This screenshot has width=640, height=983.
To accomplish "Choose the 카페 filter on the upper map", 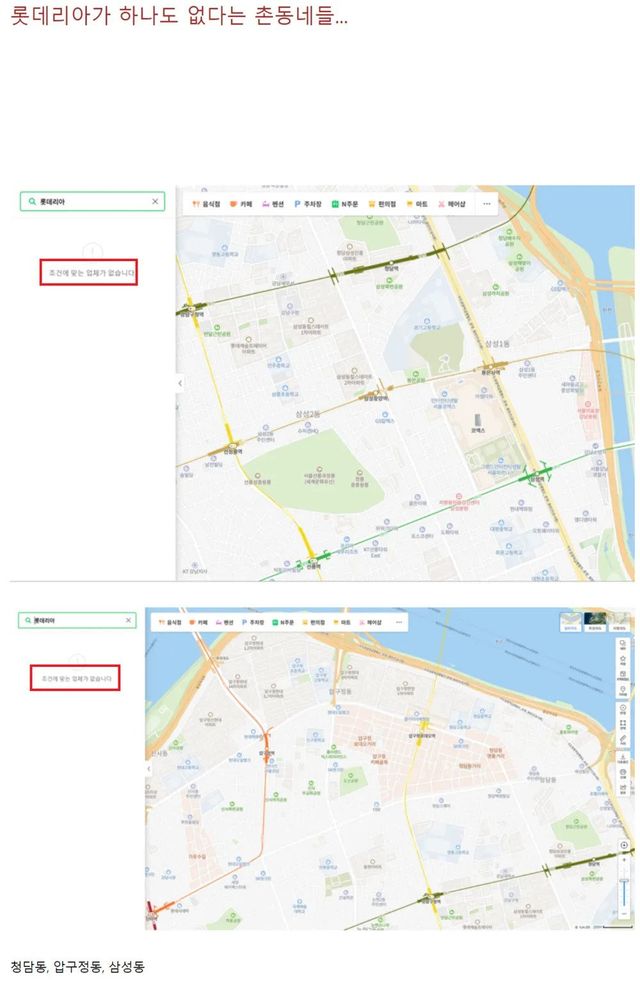I will point(240,204).
